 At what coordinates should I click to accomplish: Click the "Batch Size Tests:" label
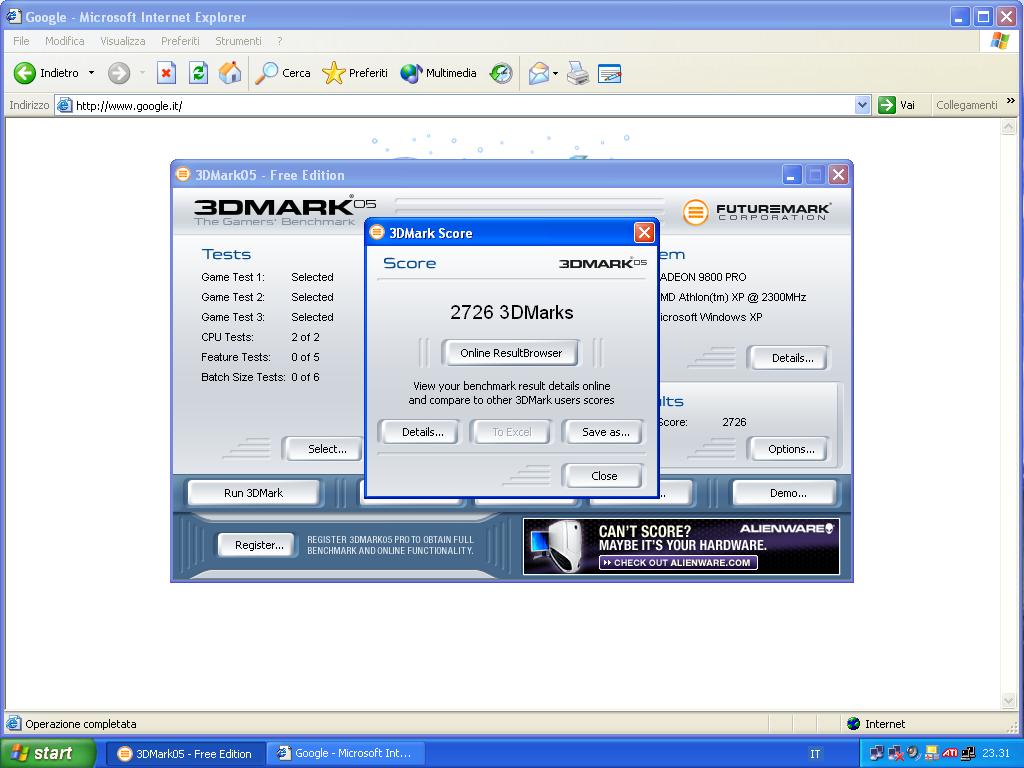(243, 377)
